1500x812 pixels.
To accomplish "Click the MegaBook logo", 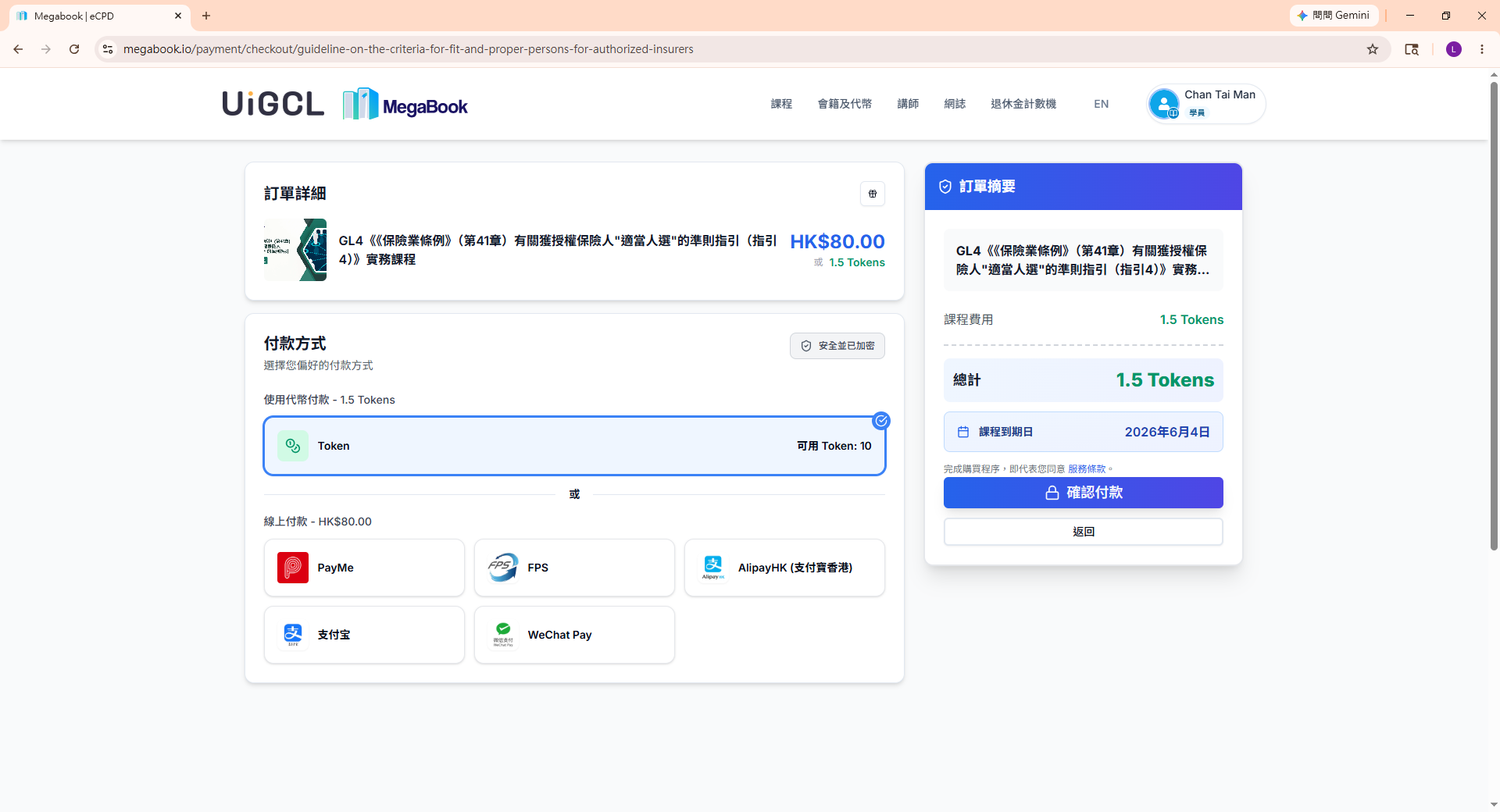I will point(405,104).
